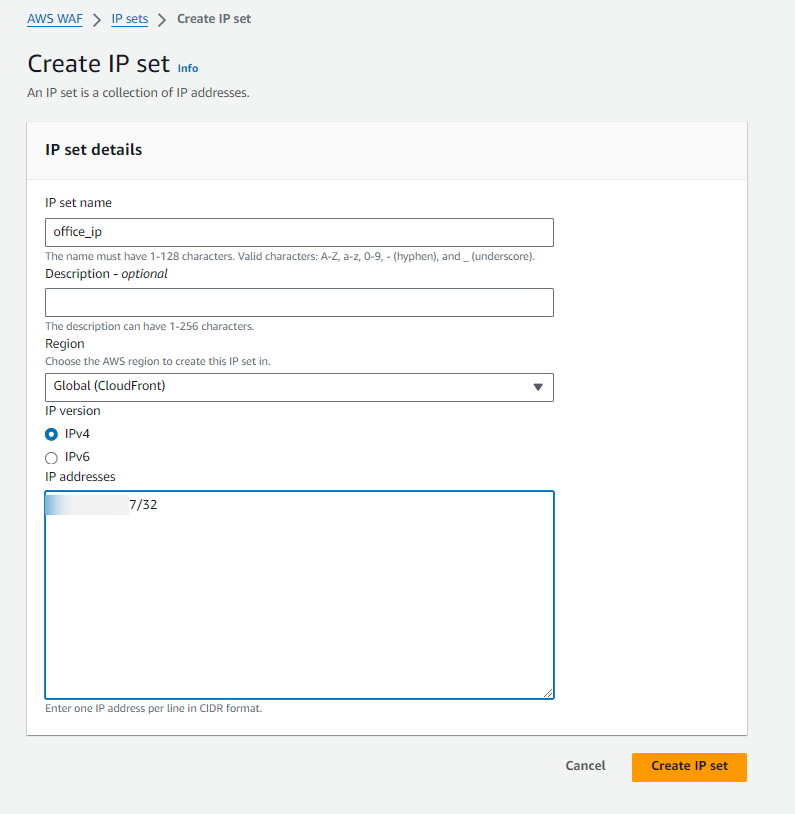Click the IP version label text
The image size is (795, 814).
click(x=73, y=411)
